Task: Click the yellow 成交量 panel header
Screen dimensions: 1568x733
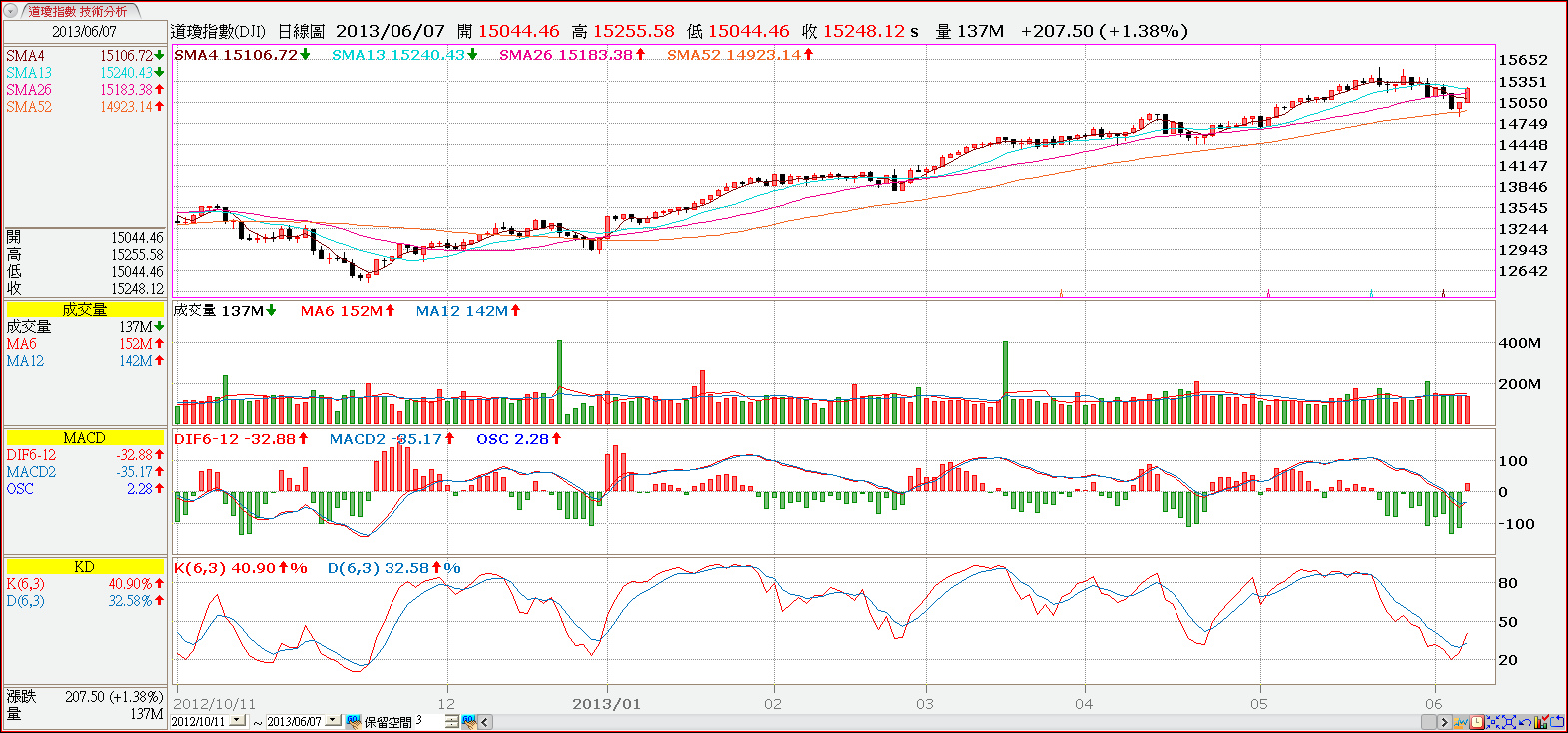Action: [84, 310]
